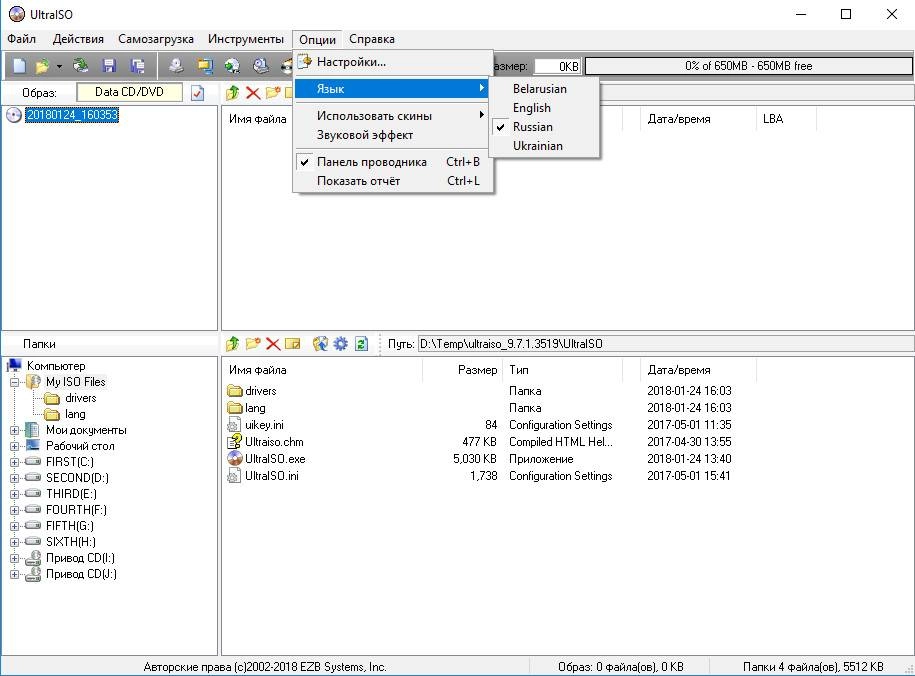Viewport: 915px width, 676px height.
Task: Select FOURTH(F:) drive in tree
Action: [x=76, y=510]
